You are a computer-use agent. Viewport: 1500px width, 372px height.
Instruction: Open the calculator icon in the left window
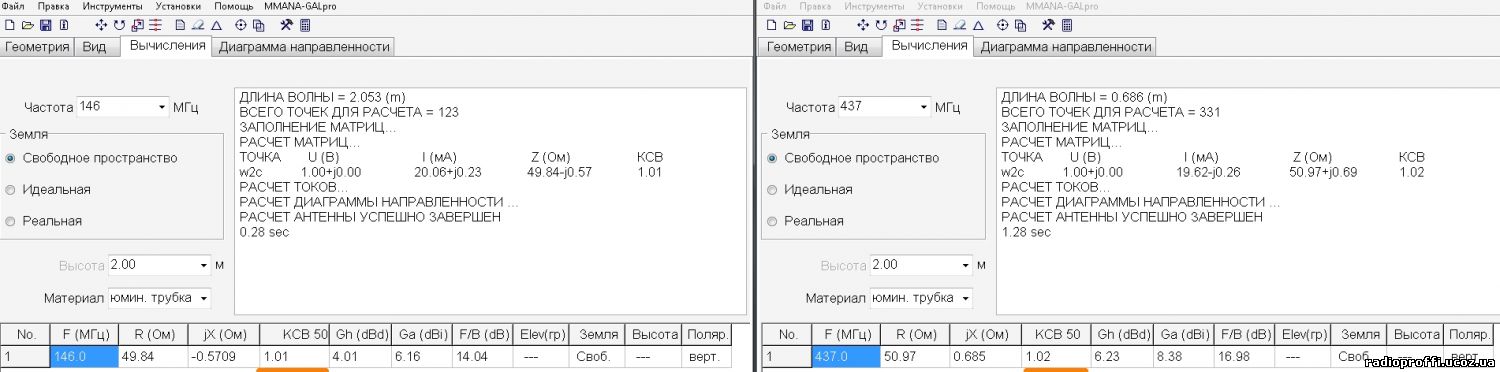(x=305, y=25)
